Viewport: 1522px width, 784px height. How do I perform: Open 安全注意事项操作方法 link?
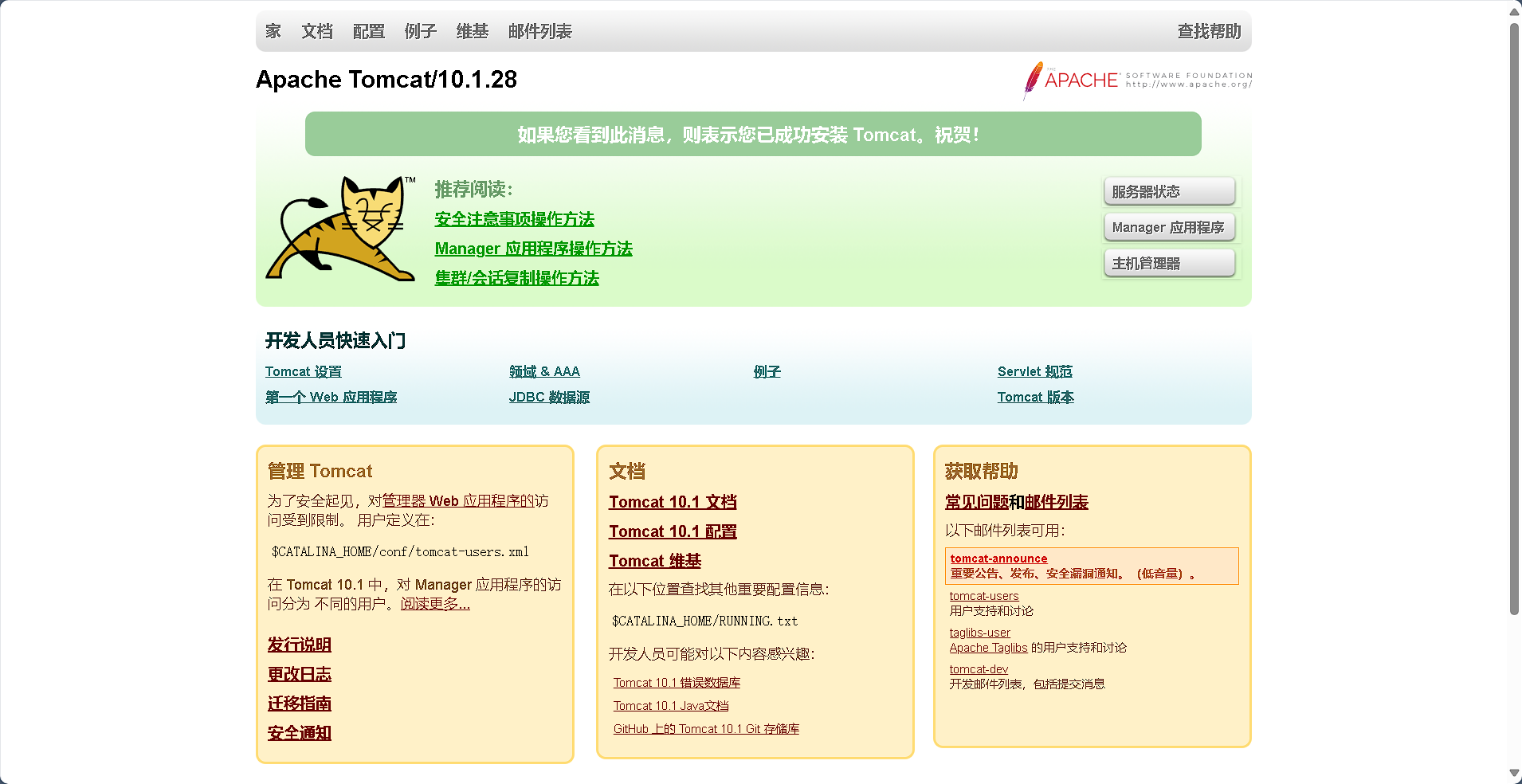(514, 219)
